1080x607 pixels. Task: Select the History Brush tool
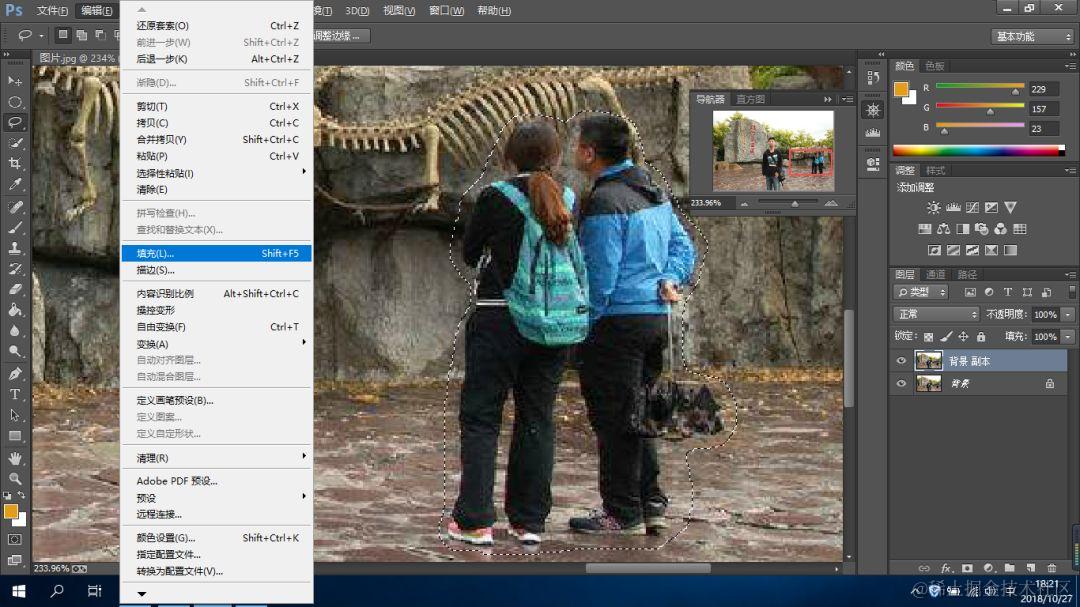point(14,269)
